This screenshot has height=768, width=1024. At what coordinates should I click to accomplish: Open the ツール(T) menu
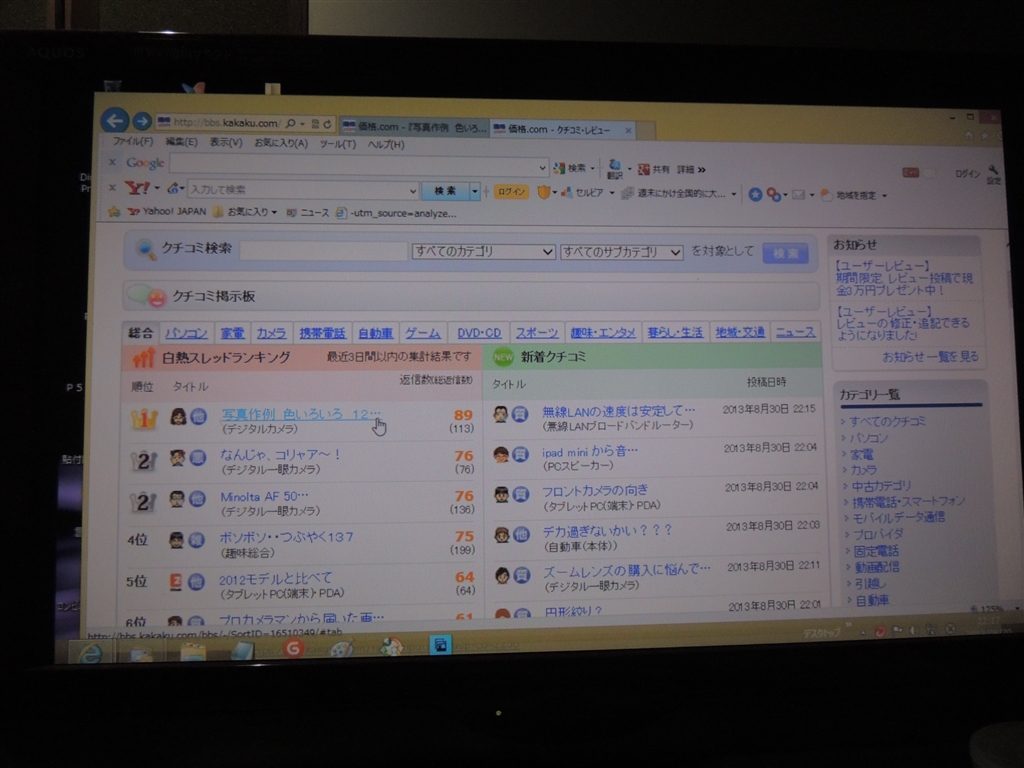[338, 144]
